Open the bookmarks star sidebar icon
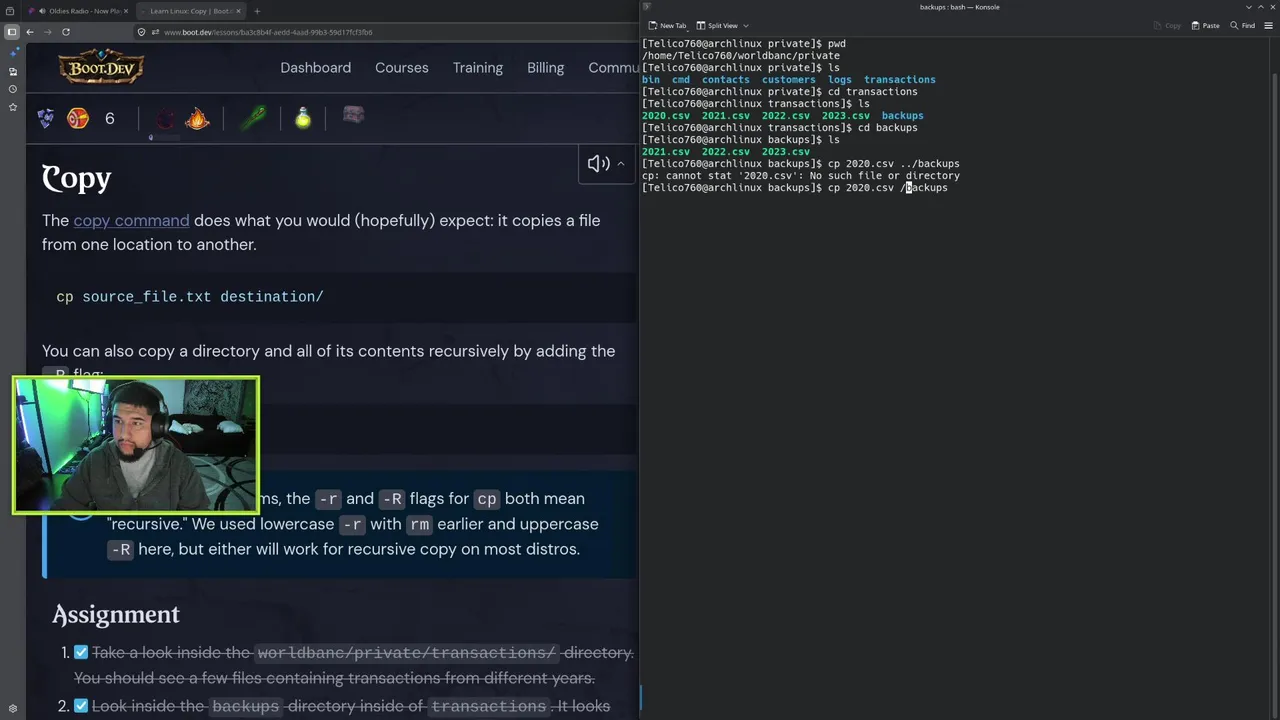 point(12,106)
